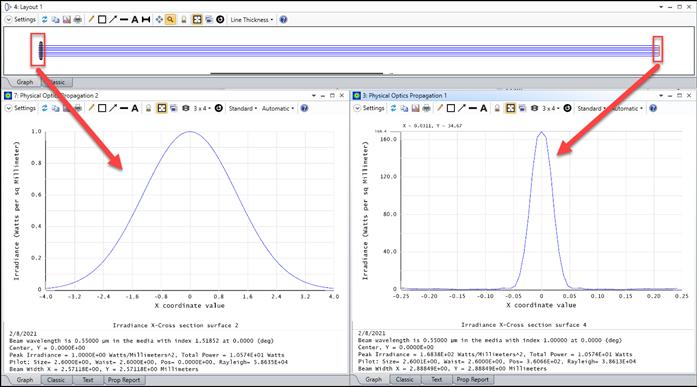Refresh the Layout 1 window
Screen dimensions: 697x387
pos(44,20)
